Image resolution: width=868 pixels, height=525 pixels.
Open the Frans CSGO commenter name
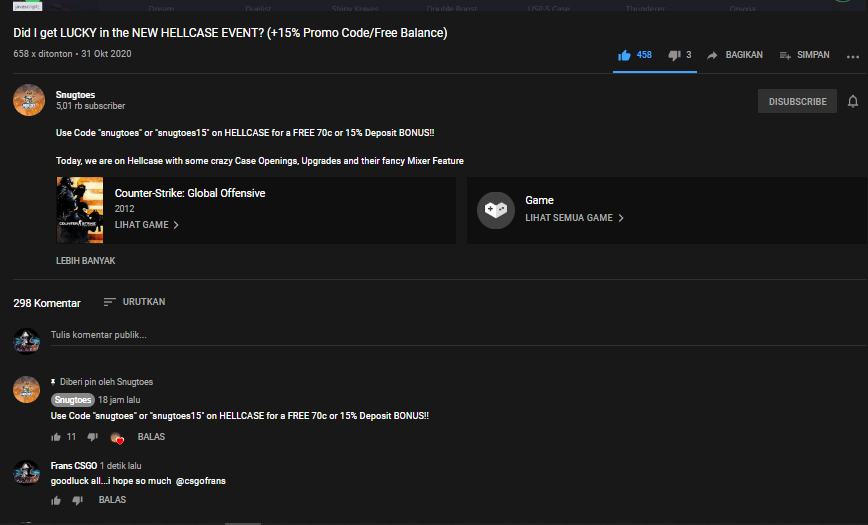pyautogui.click(x=74, y=466)
